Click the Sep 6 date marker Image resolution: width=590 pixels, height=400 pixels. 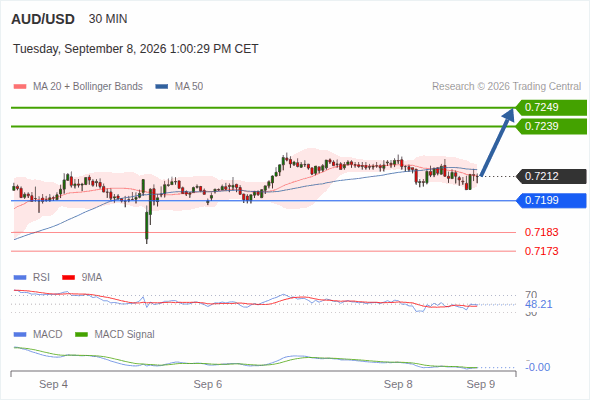point(208,385)
